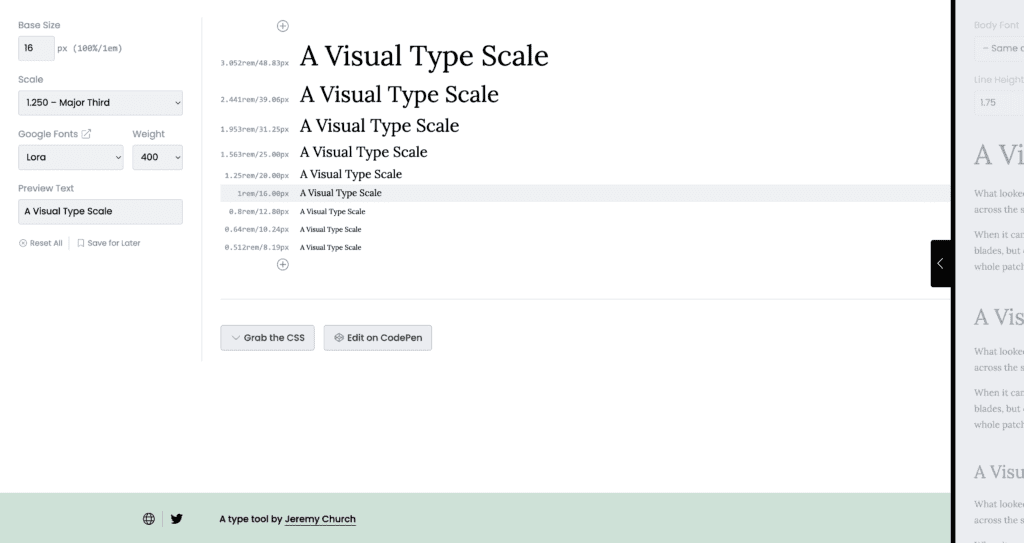Click Reset All
The height and width of the screenshot is (543, 1024).
click(41, 243)
